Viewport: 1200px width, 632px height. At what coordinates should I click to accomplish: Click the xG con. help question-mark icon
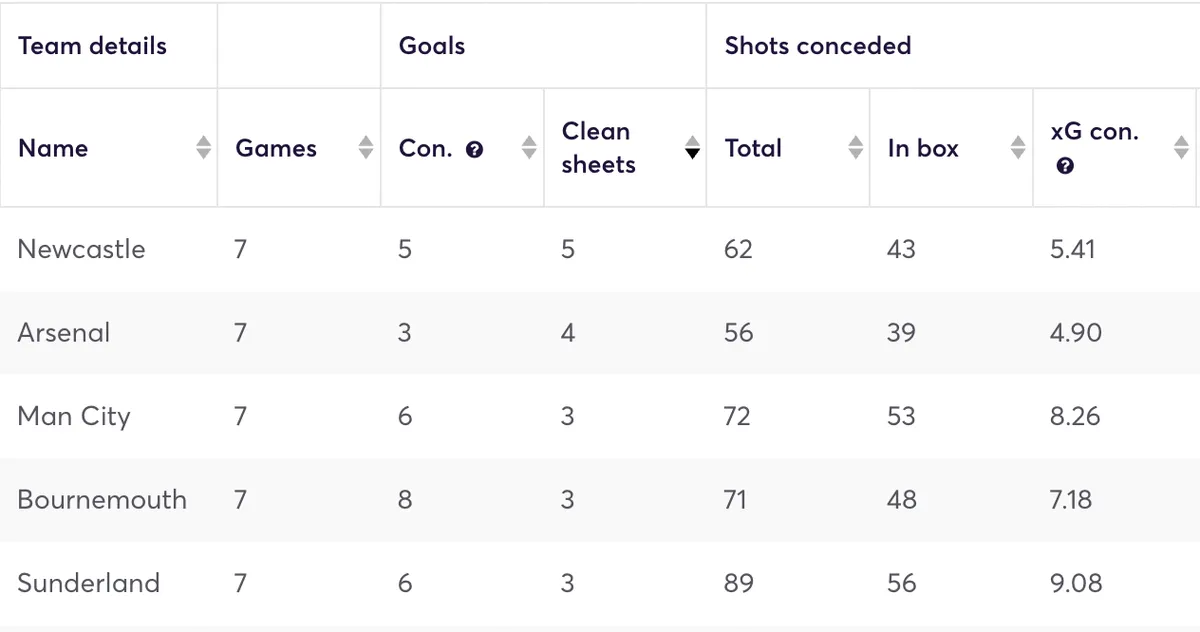pos(1065,167)
